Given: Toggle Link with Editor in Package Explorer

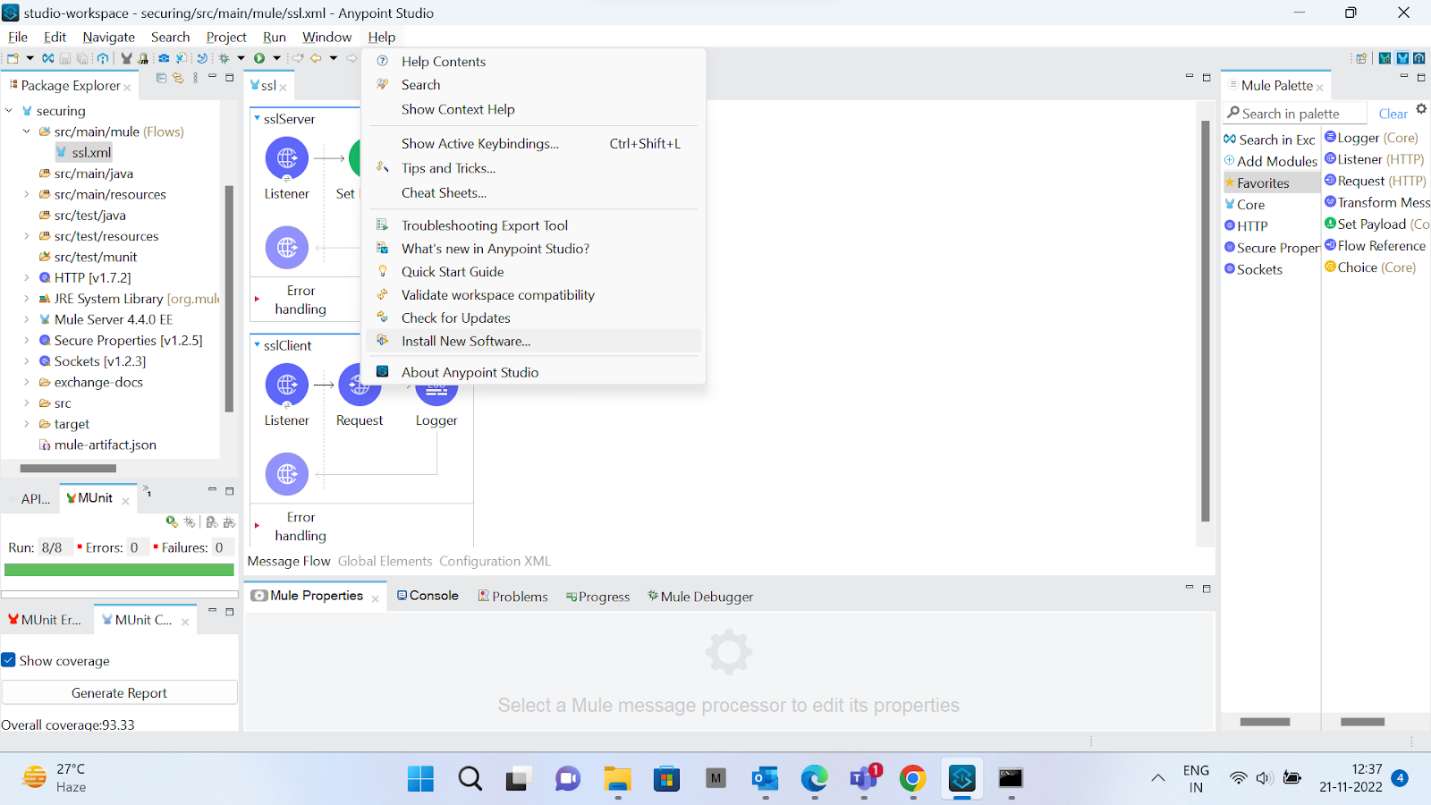Looking at the screenshot, I should pyautogui.click(x=179, y=78).
